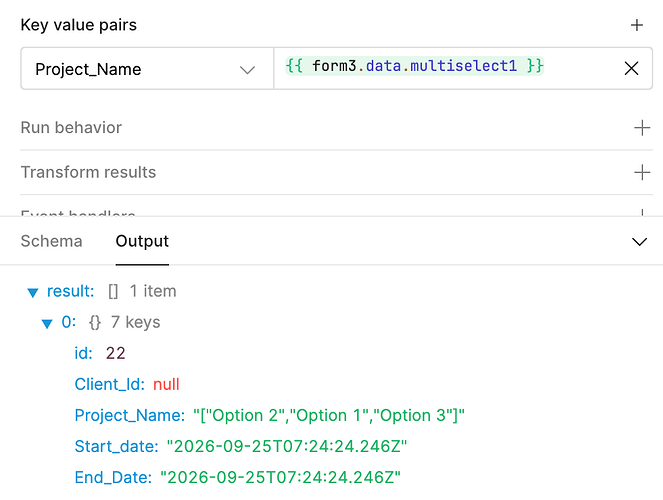Viewport: 663px width, 500px height.
Task: Click the Key value pairs heading
Action: 79,25
